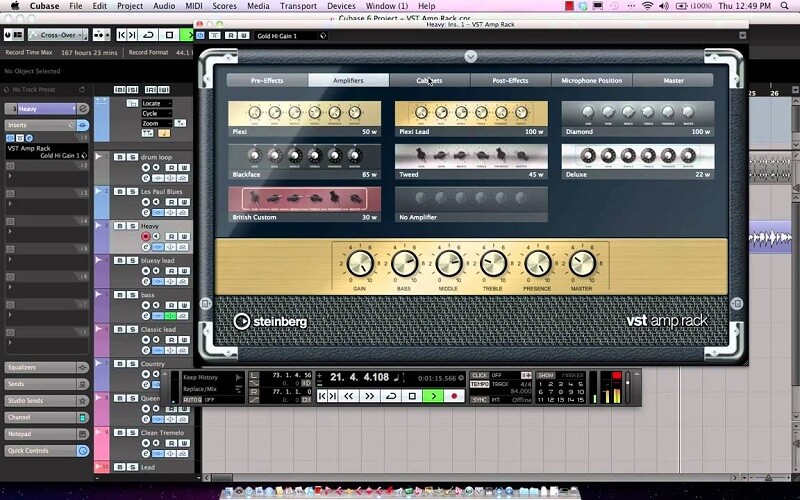Open the Microphone Position tab
This screenshot has width=800, height=500.
591,80
